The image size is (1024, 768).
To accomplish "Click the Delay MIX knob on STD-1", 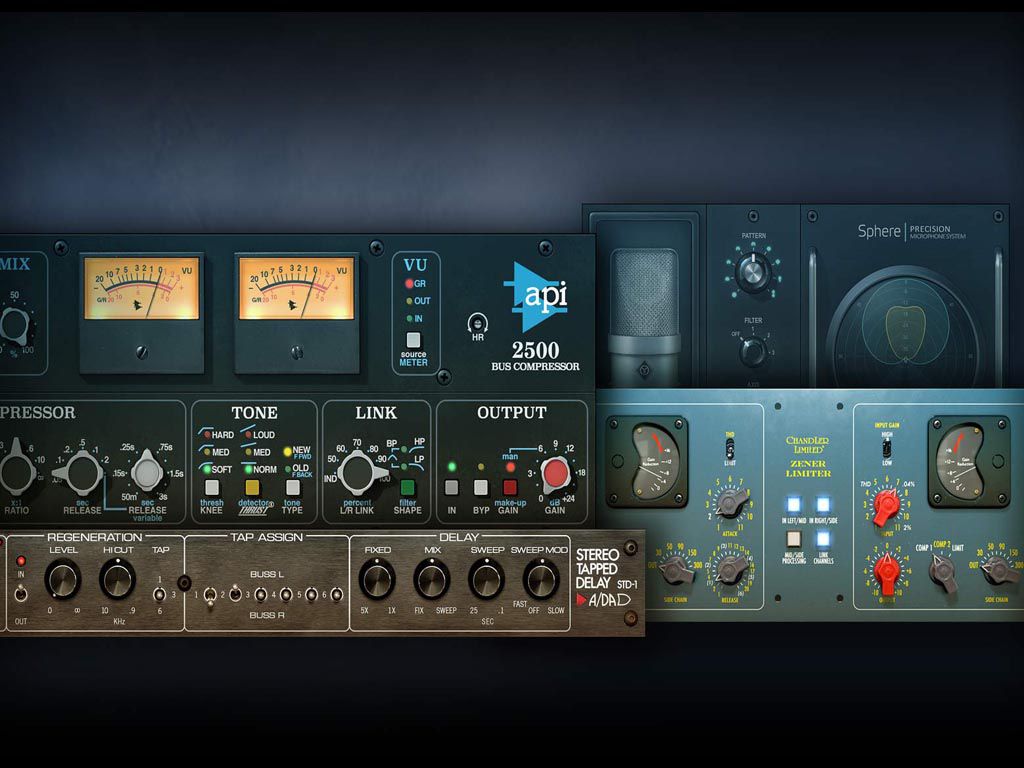I will tap(432, 580).
